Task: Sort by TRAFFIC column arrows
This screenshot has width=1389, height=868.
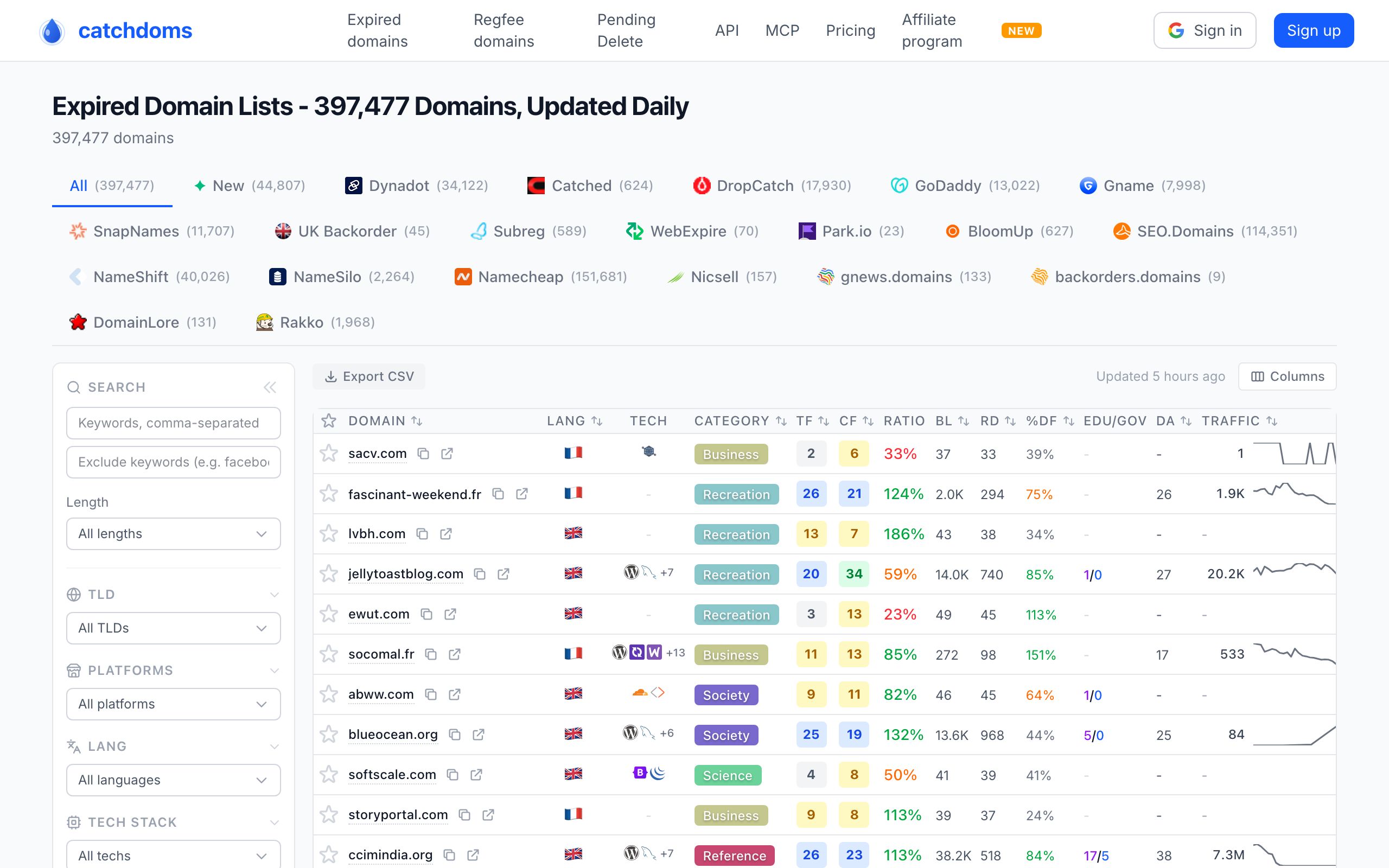Action: (x=1272, y=422)
